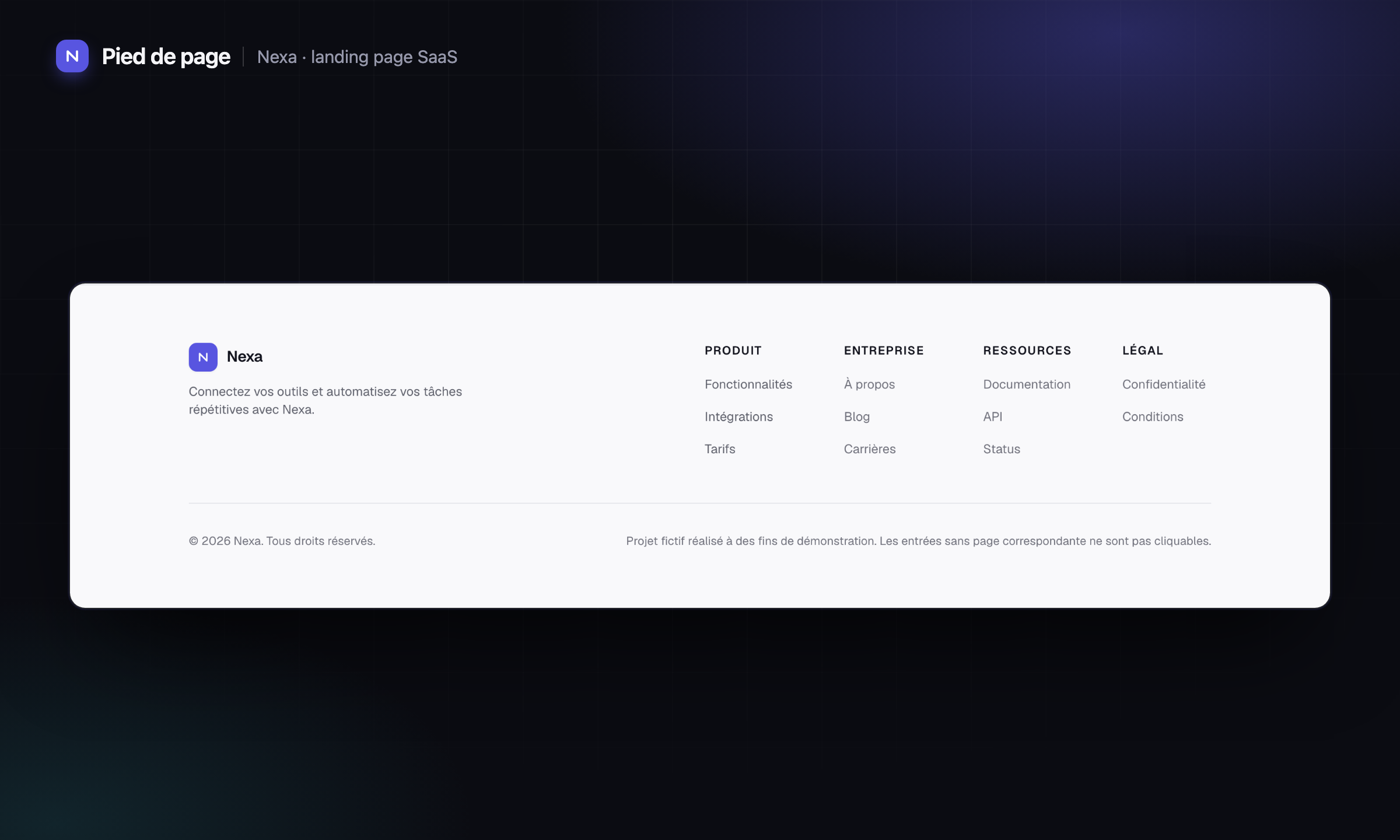Open the Tarifs link
1400x840 pixels.
(x=720, y=449)
